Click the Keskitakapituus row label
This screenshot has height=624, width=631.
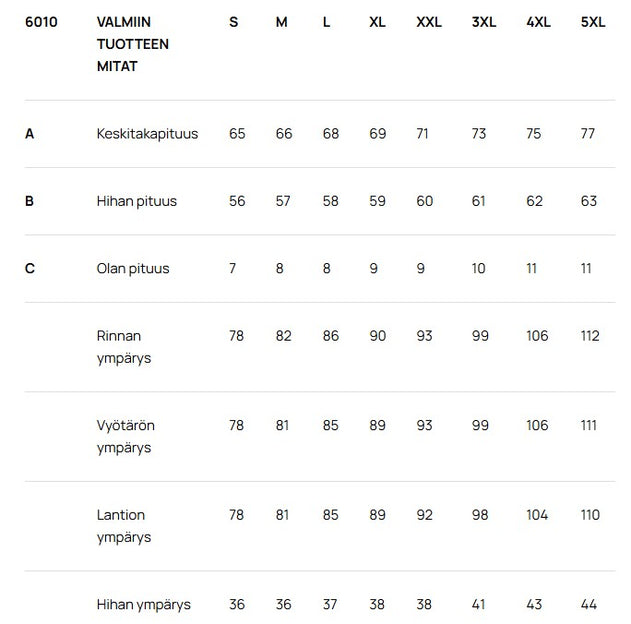pos(147,134)
